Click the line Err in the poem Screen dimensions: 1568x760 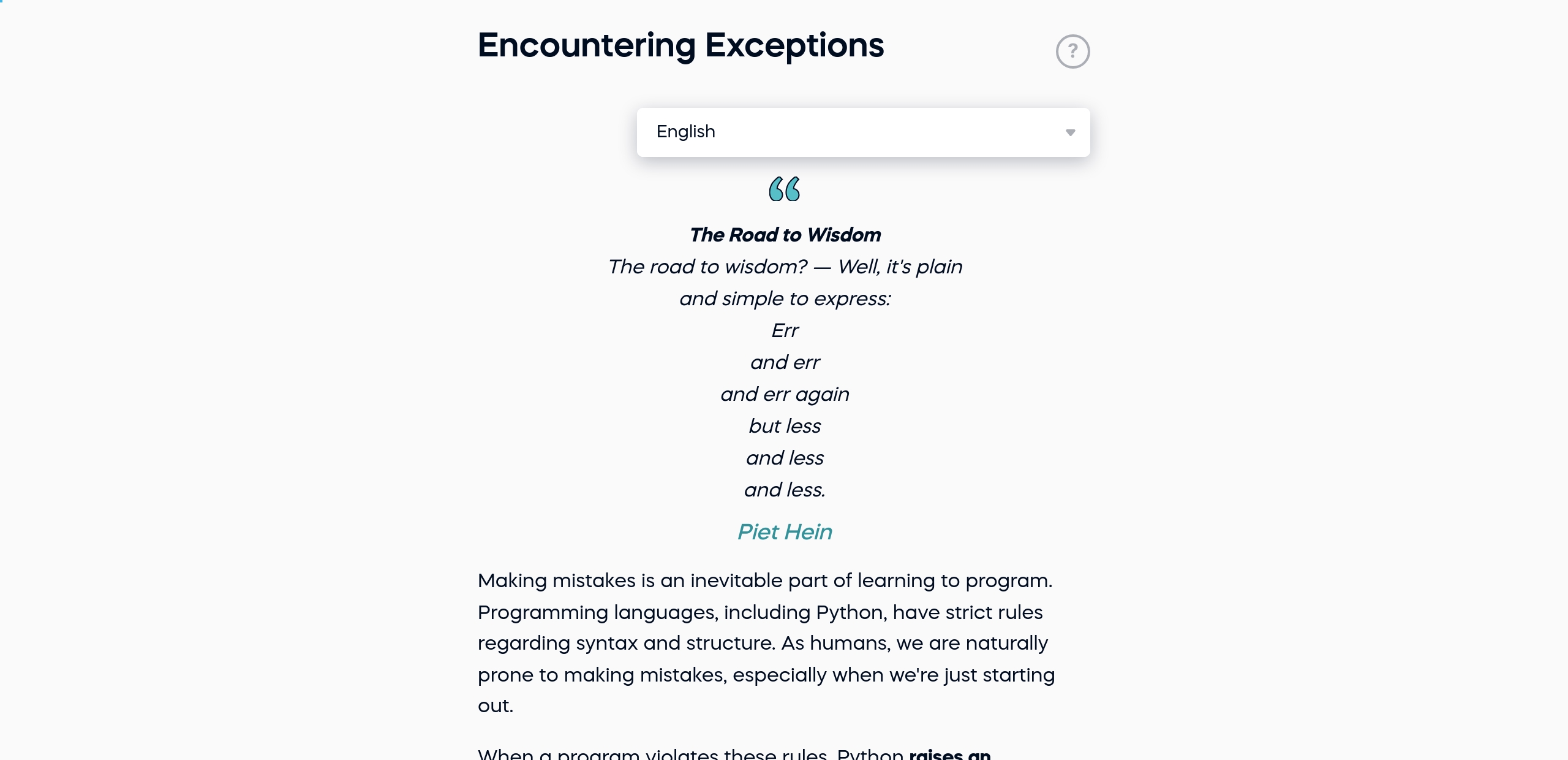click(785, 330)
